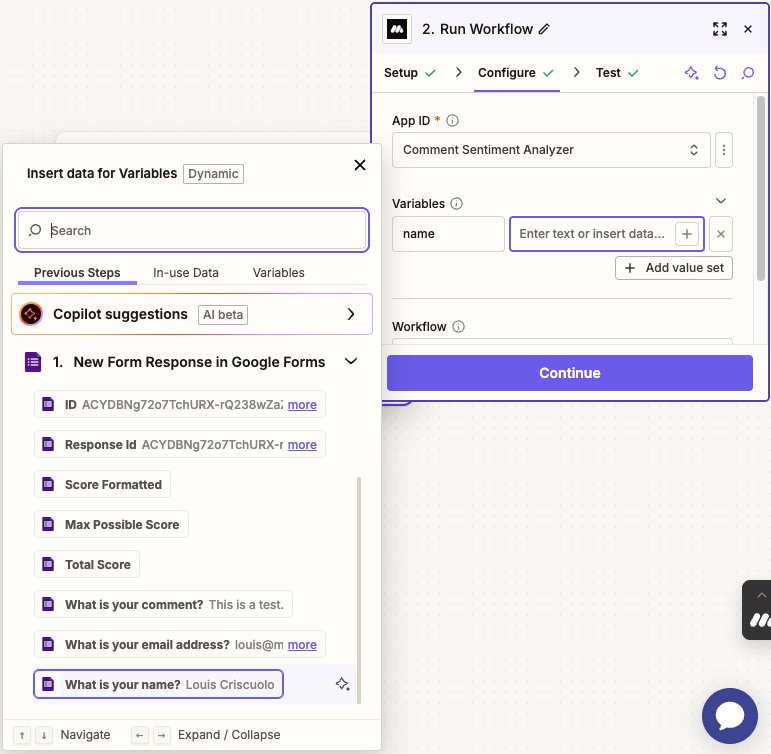Close the Run Workflow step panel
Viewport: 771px width, 754px height.
coord(748,30)
